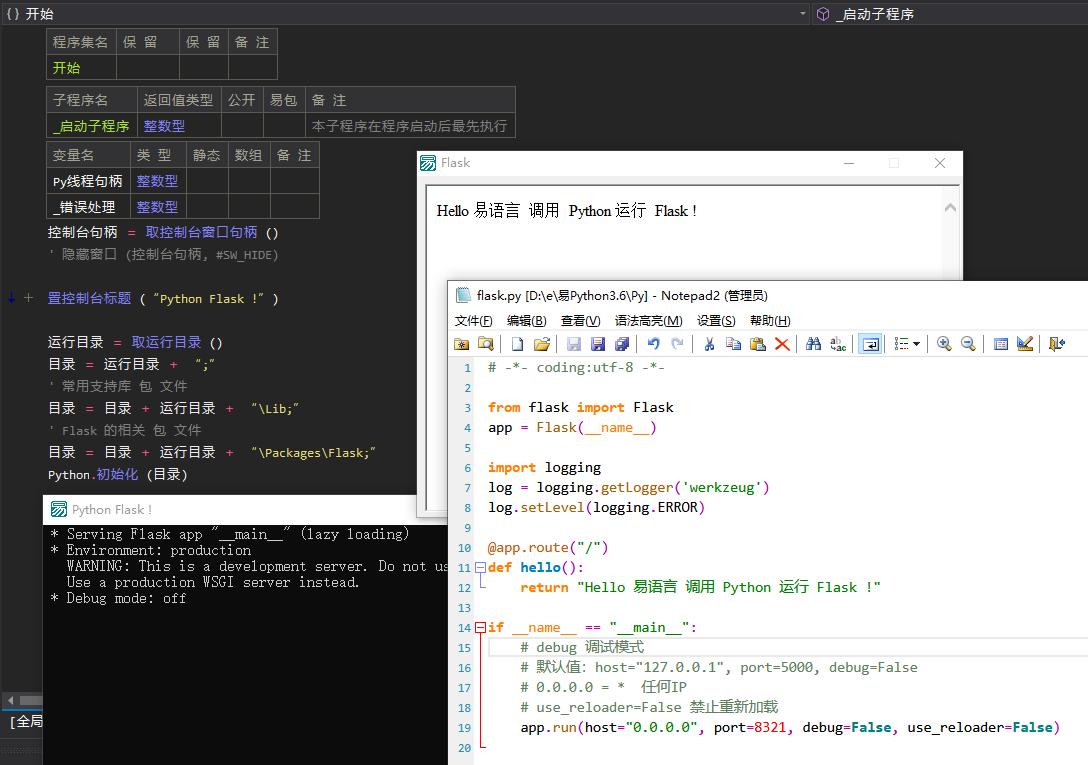Open the 帮助(H) menu in Notepad2
Screen dimensions: 1088x765
pyautogui.click(x=770, y=321)
